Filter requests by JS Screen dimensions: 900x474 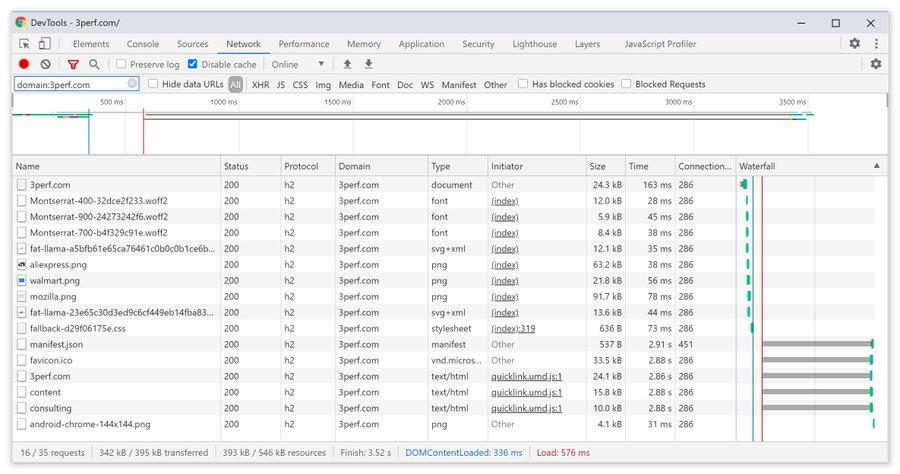coord(281,84)
